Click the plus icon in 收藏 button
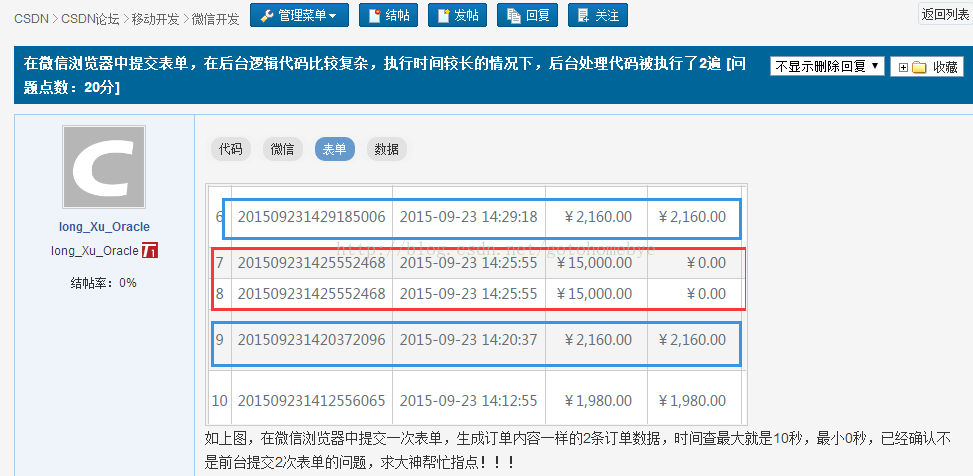This screenshot has width=973, height=476. [x=903, y=68]
